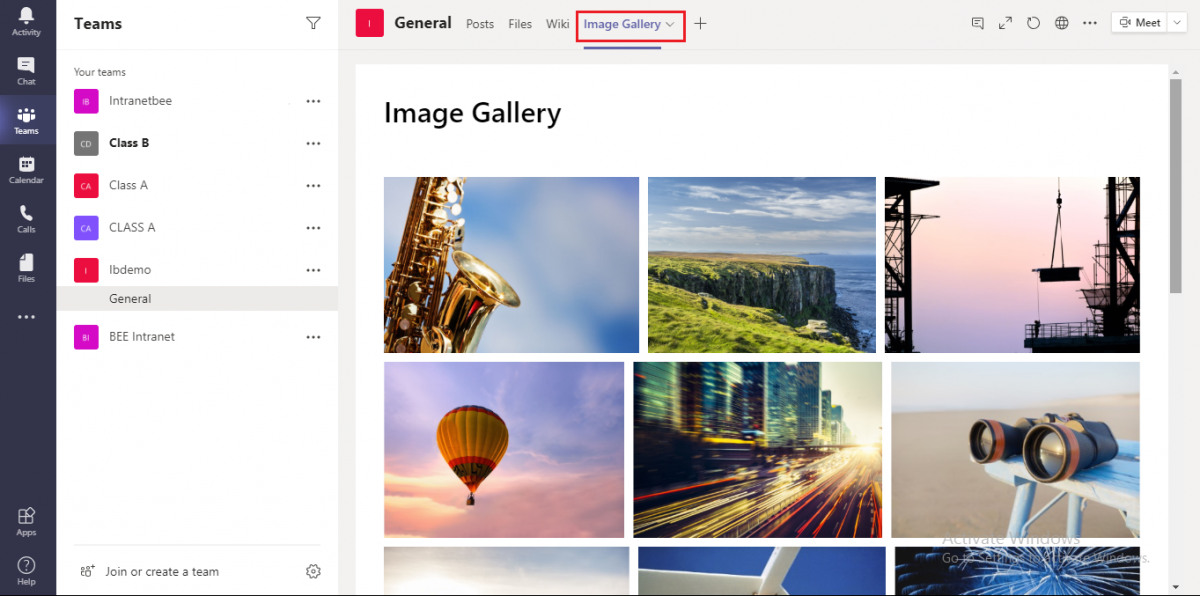Open the hot air balloon image

[x=504, y=450]
